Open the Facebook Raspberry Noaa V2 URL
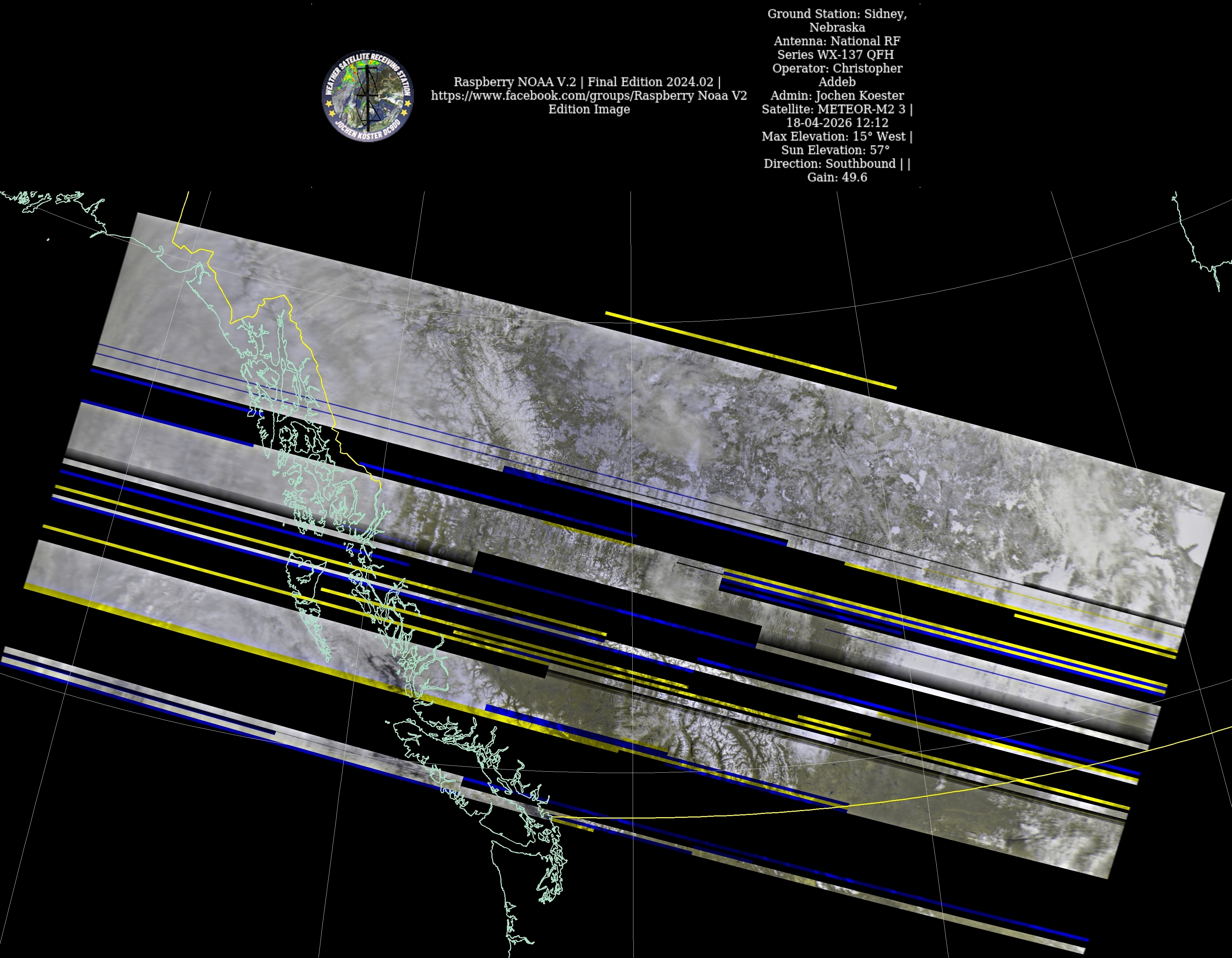 coord(588,96)
